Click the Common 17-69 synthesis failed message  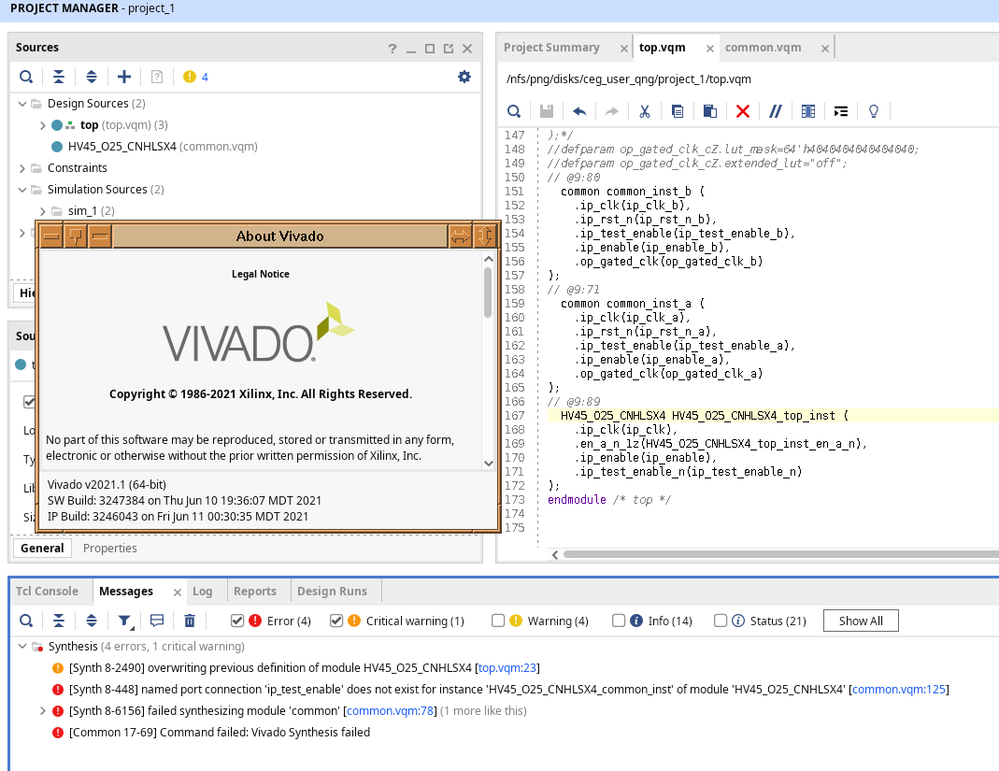click(x=219, y=733)
